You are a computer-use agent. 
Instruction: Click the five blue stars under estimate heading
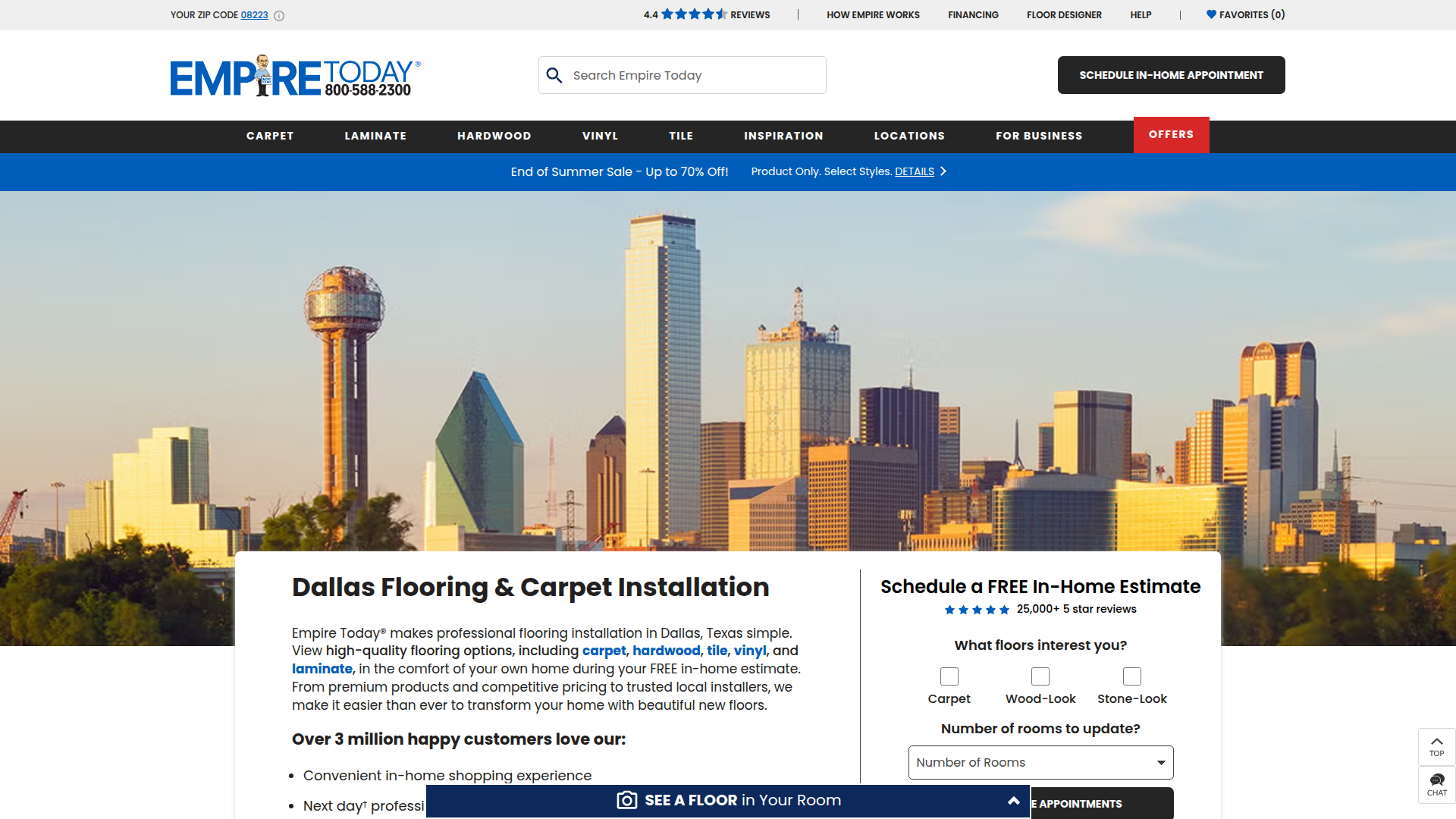coord(977,609)
